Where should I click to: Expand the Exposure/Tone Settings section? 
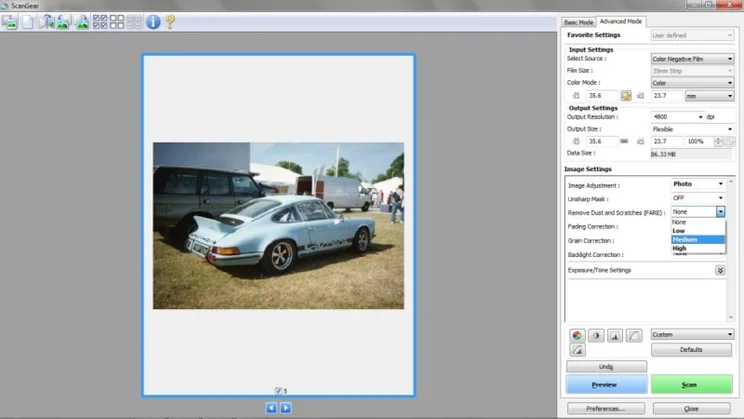pyautogui.click(x=720, y=270)
